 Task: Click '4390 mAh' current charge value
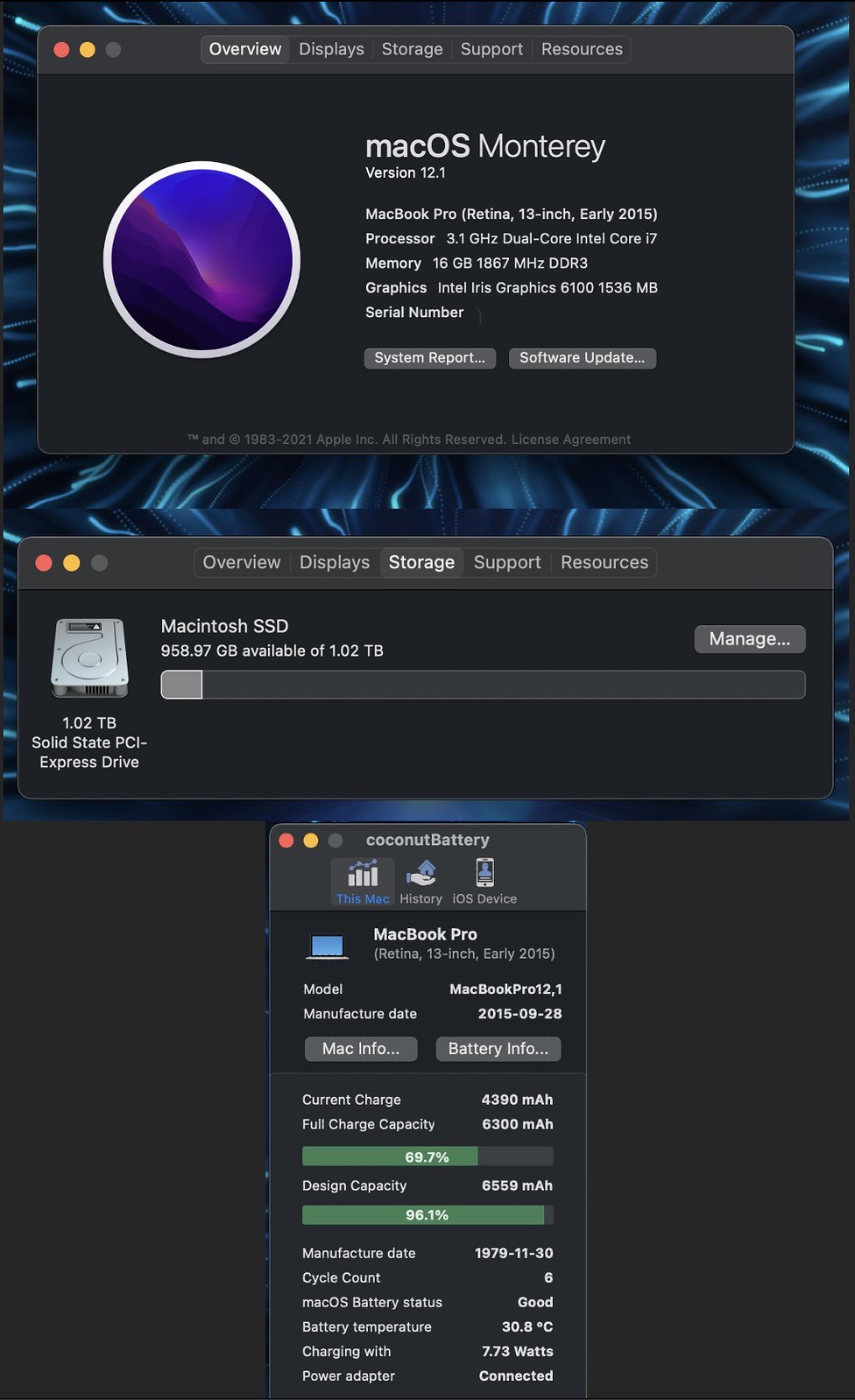click(517, 1100)
